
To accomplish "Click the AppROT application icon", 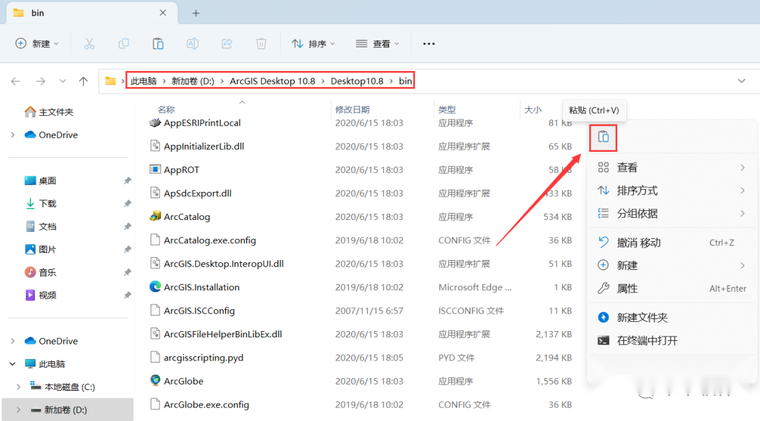I will click(155, 169).
